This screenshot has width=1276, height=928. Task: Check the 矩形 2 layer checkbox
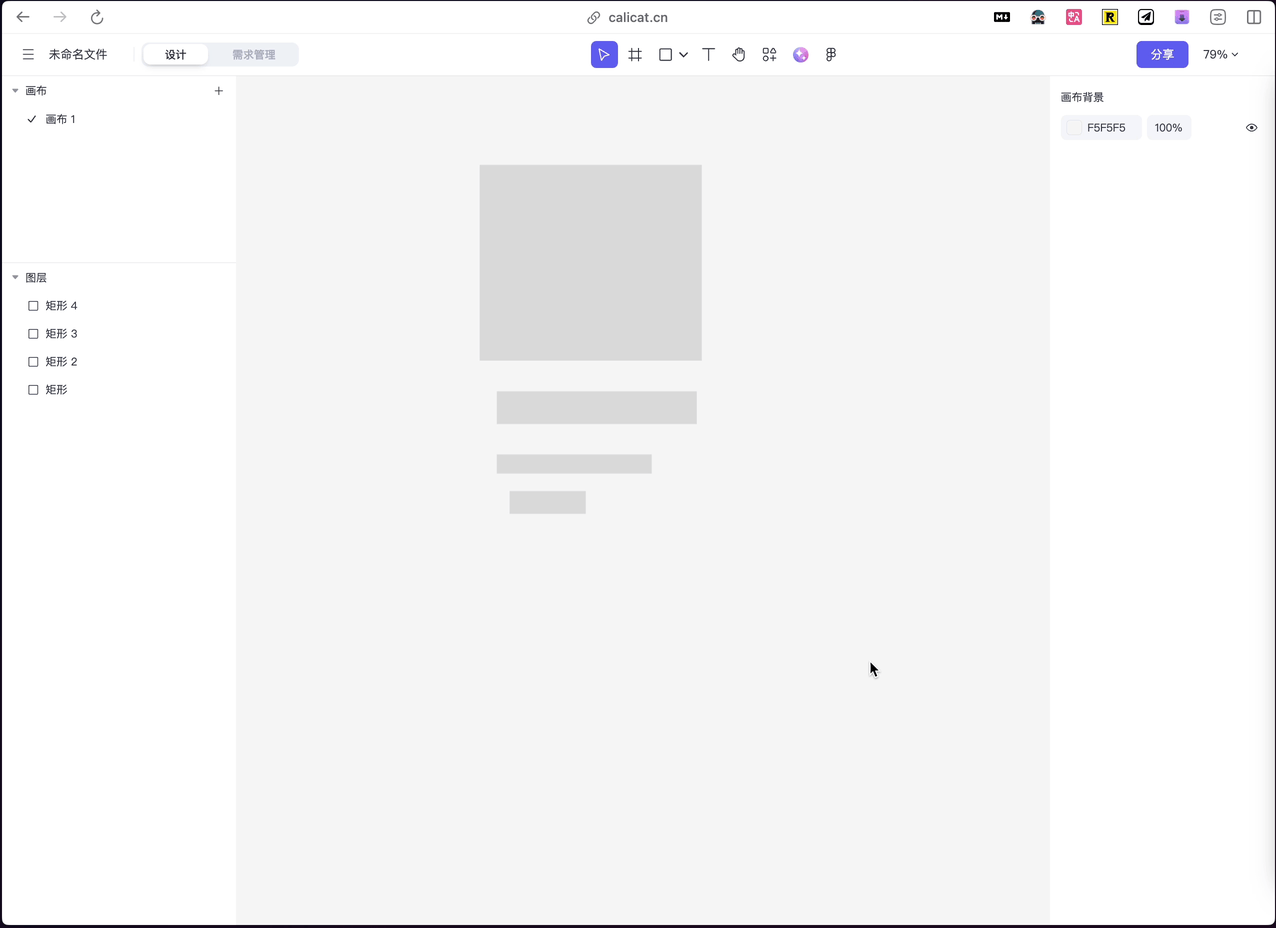[33, 361]
